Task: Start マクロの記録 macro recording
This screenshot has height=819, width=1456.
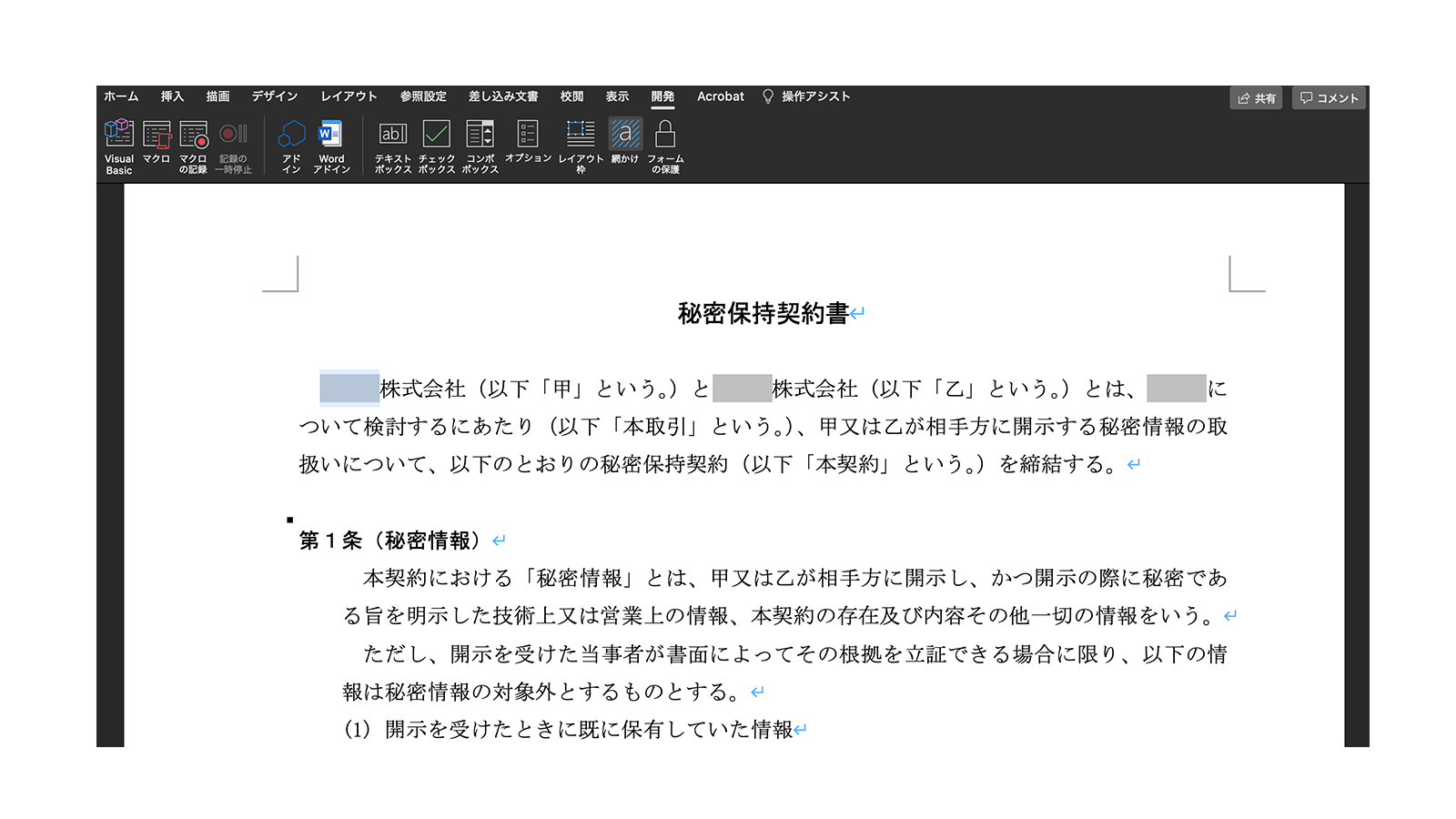Action: tap(193, 146)
